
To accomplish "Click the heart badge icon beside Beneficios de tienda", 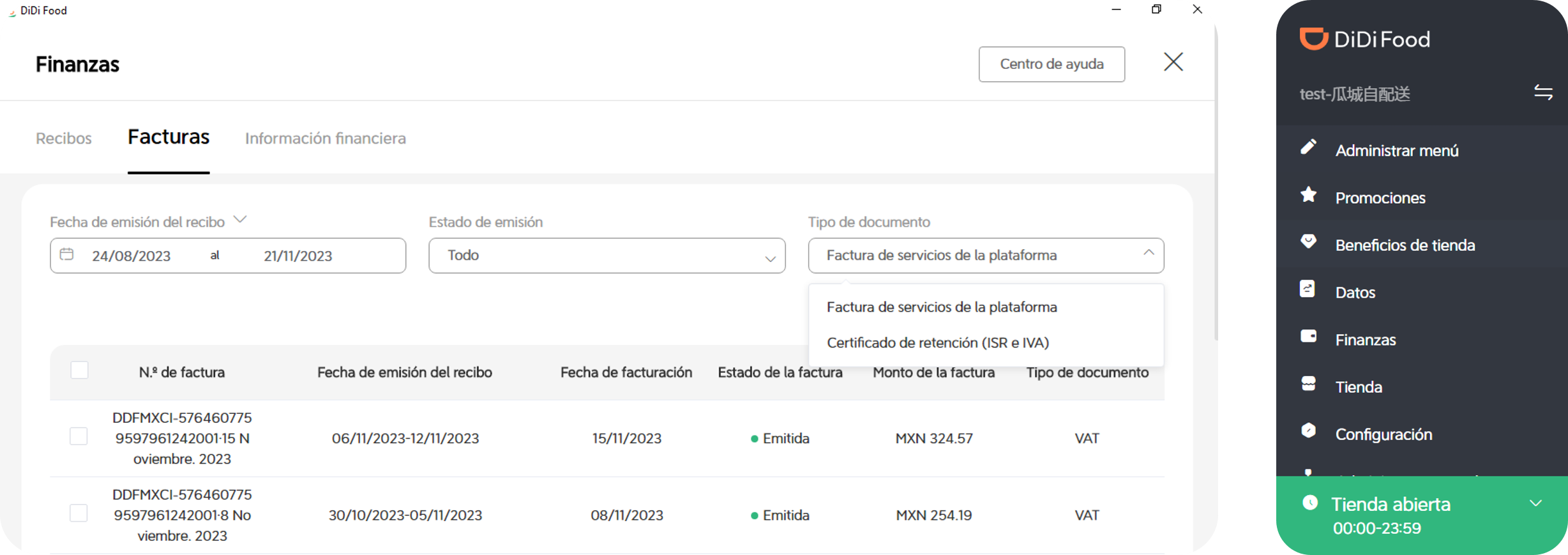I will coord(1308,241).
